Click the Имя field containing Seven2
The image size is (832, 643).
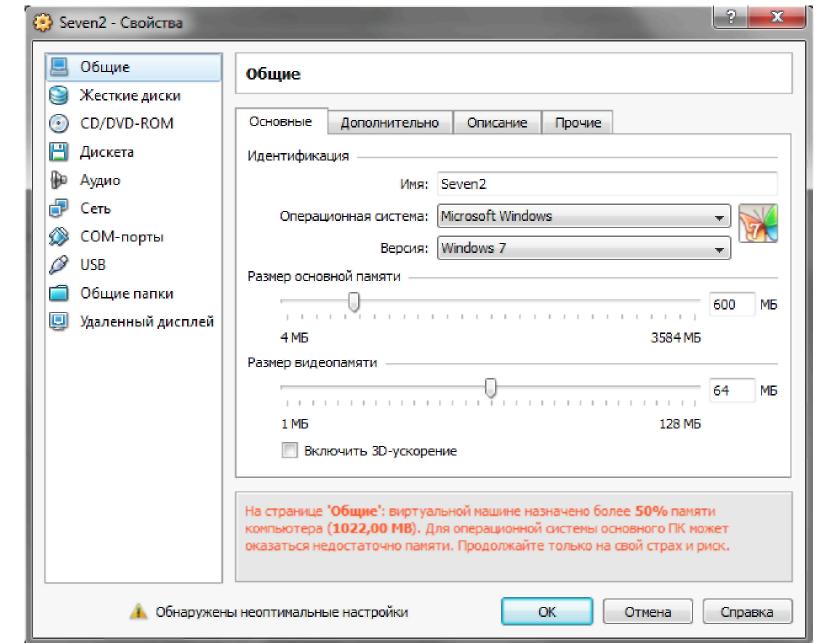[x=608, y=184]
